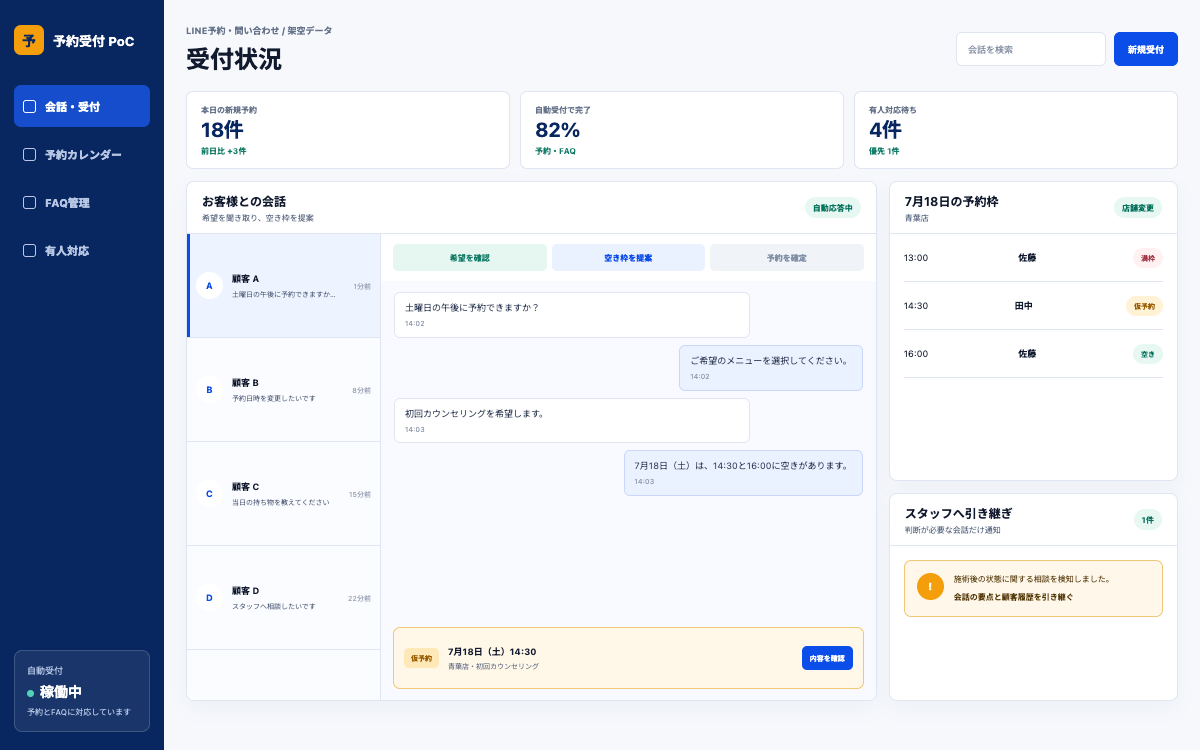Open 顧客 B conversation about 予約日時を変更
This screenshot has width=1200, height=750.
[284, 390]
